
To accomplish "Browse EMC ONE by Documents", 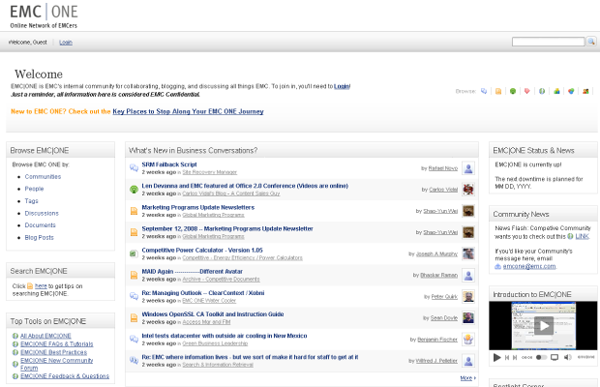I will pos(40,225).
